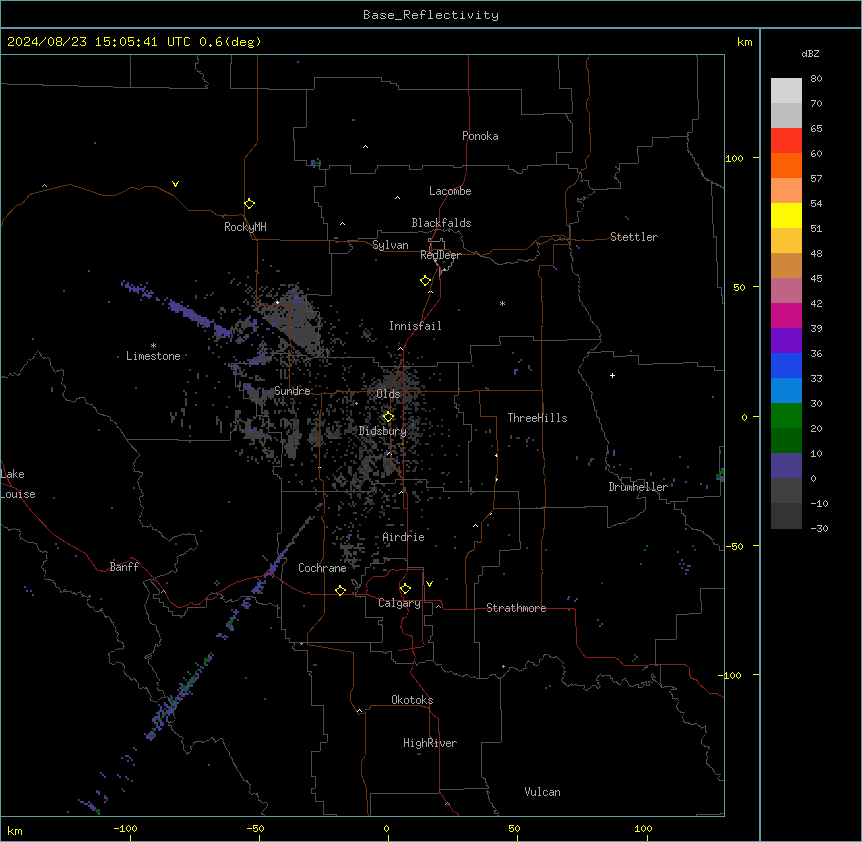
Task: Click the yellow V marker northwest of RockyMH
Action: click(x=175, y=184)
